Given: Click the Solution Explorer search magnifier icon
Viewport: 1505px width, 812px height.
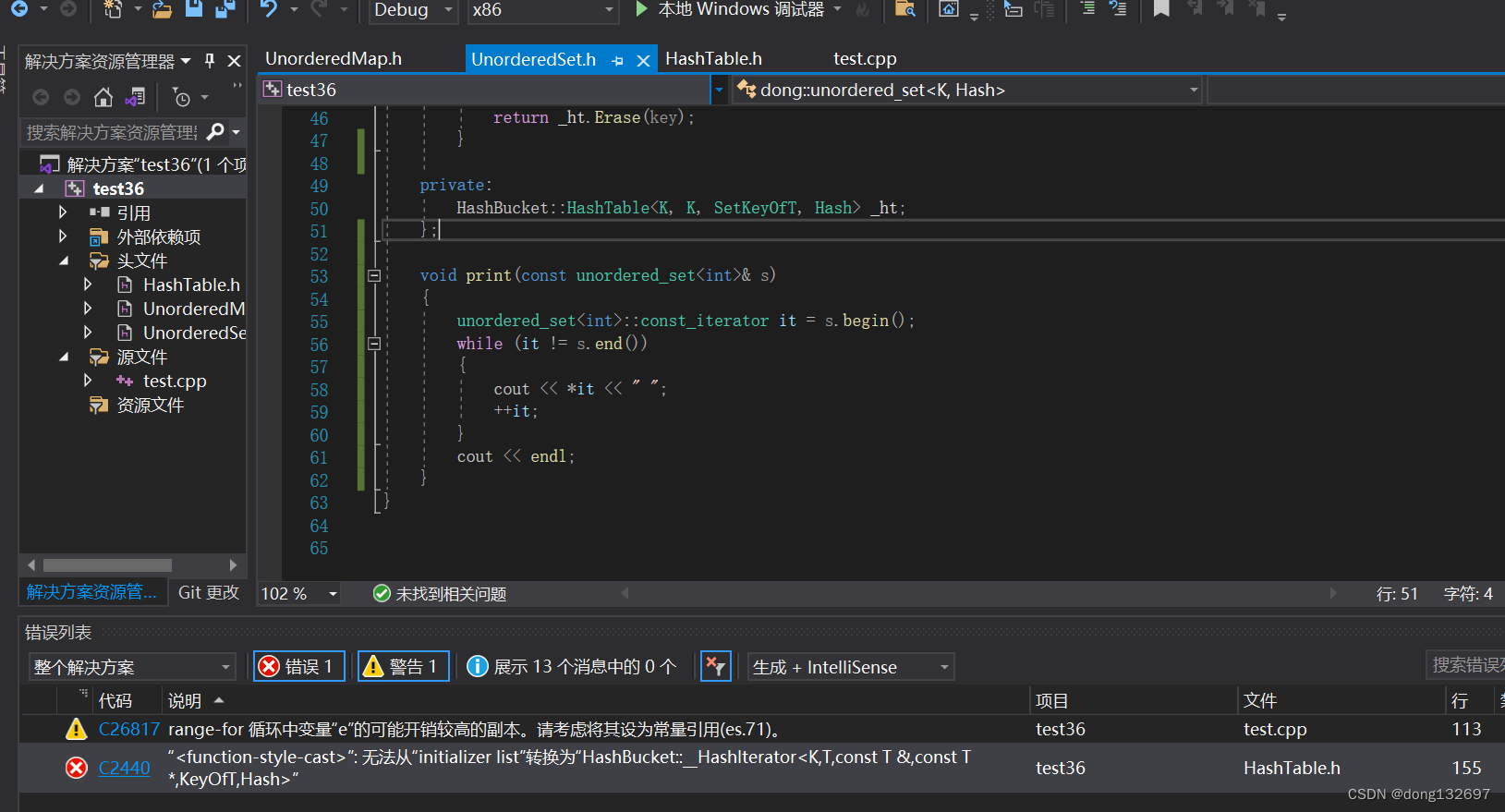Looking at the screenshot, I should click(x=215, y=132).
